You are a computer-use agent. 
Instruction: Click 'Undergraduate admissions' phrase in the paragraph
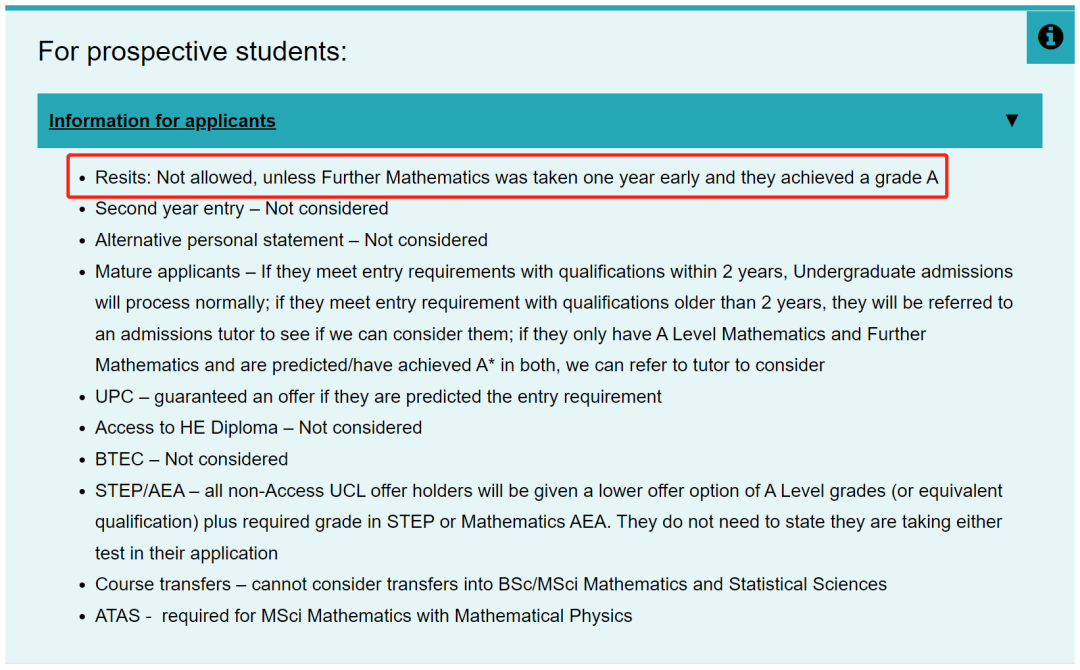coord(903,272)
